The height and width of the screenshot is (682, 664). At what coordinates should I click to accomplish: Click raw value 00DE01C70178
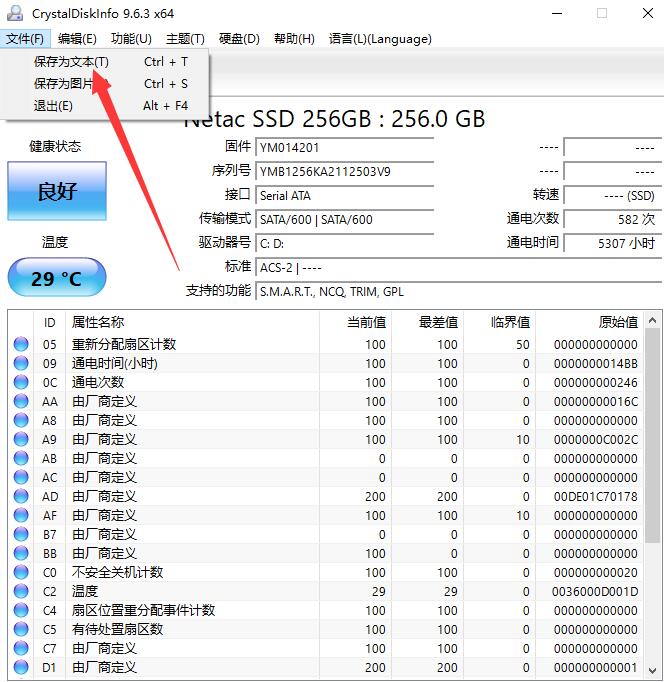[596, 496]
